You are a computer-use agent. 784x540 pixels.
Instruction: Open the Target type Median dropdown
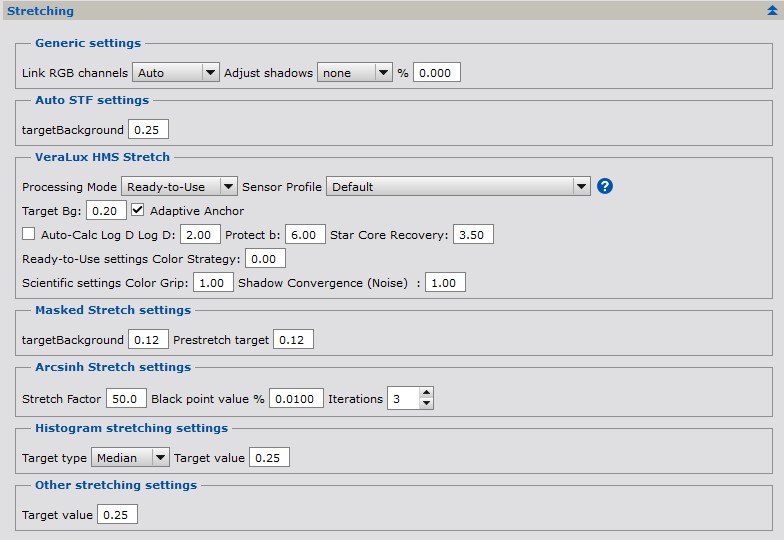[x=130, y=458]
